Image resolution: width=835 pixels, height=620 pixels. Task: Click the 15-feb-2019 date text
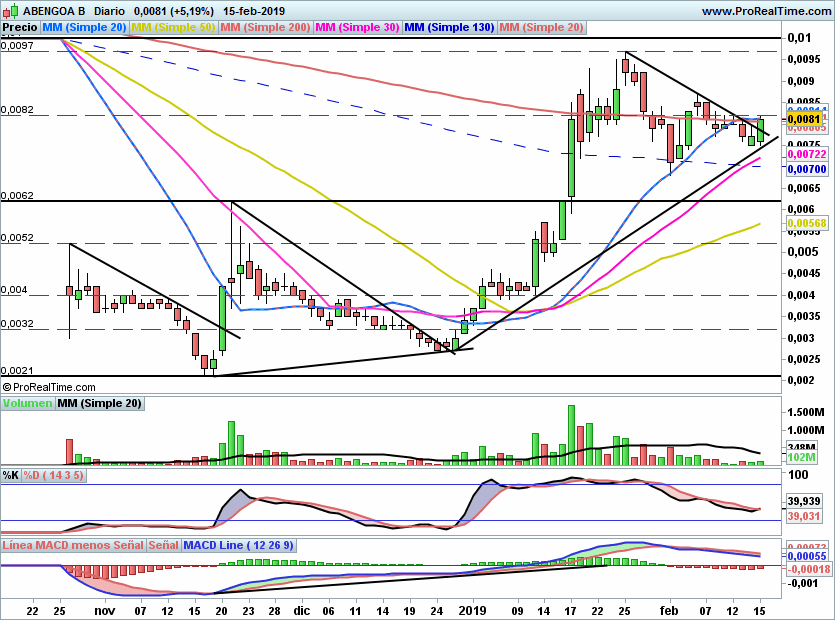253,11
